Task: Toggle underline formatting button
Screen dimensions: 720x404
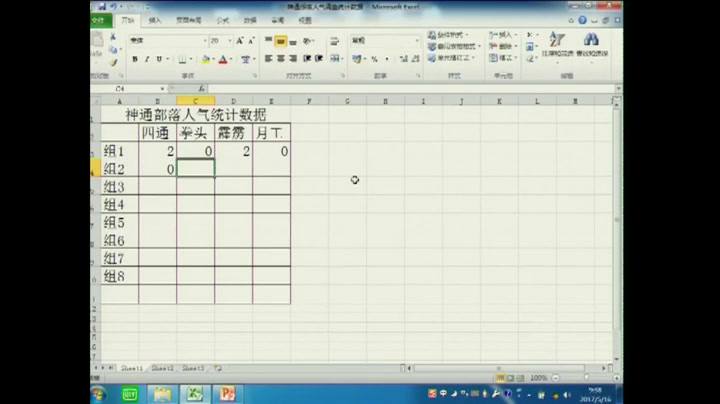Action: pyautogui.click(x=160, y=59)
